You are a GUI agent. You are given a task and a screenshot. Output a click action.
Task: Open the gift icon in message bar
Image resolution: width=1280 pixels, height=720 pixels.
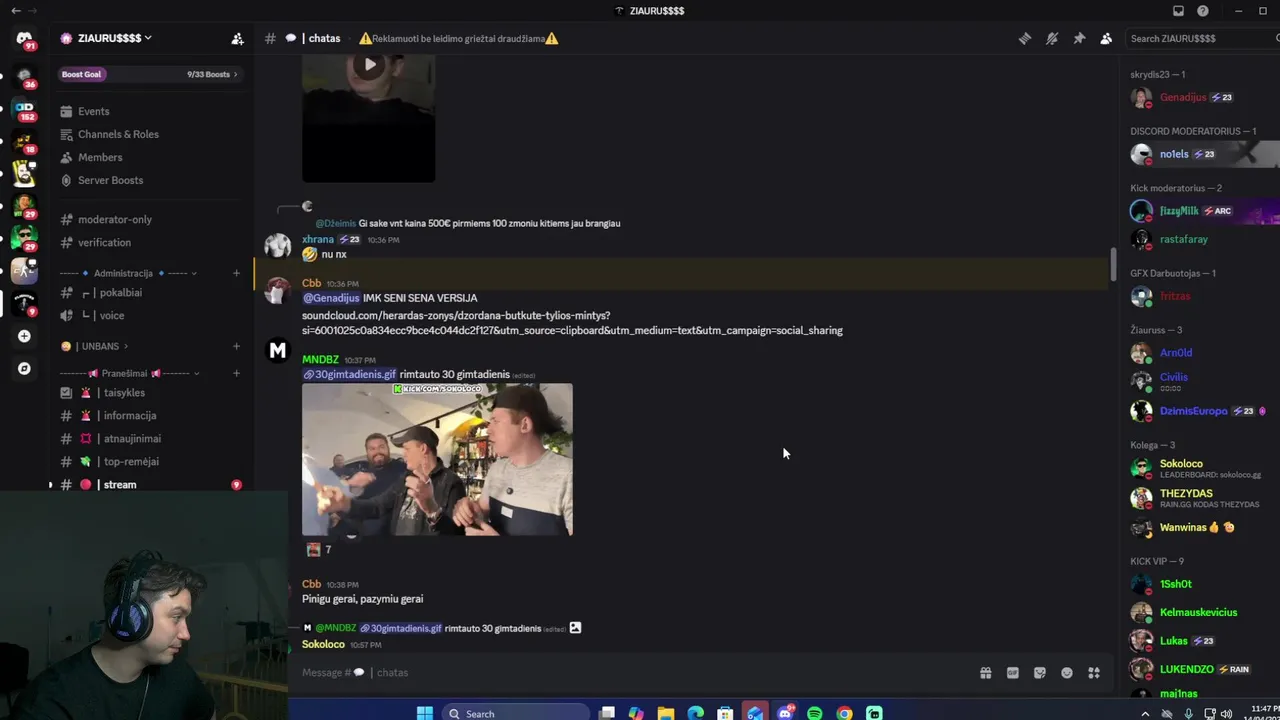click(x=985, y=673)
